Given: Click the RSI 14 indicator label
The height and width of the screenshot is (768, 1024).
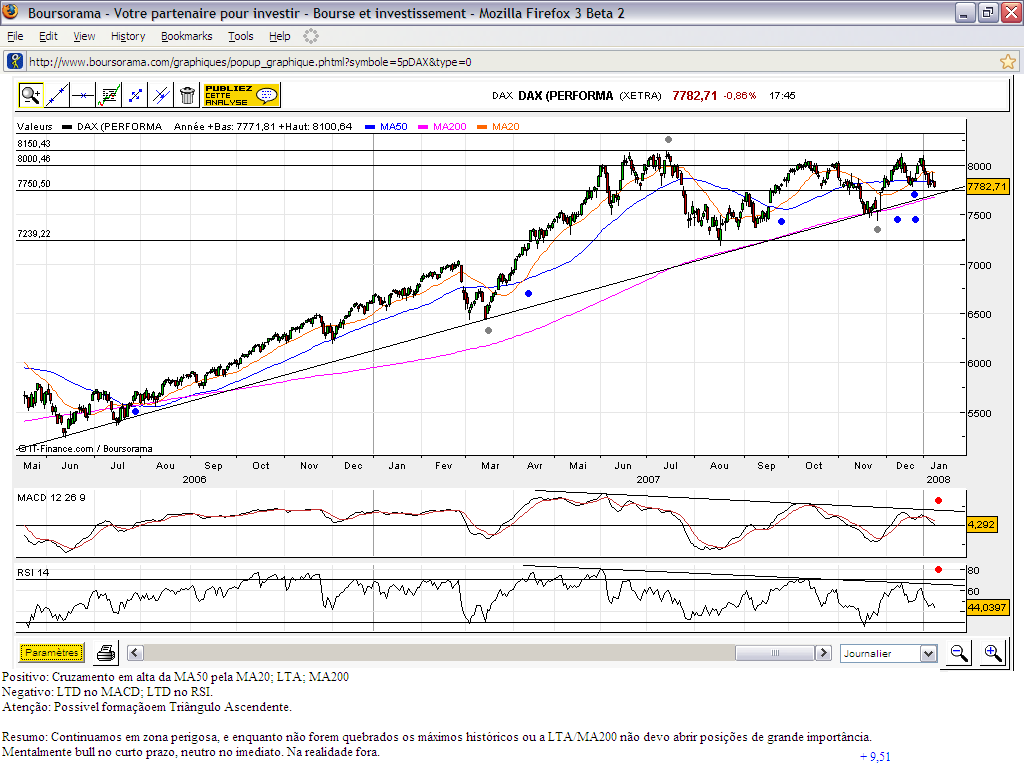Looking at the screenshot, I should click(33, 573).
